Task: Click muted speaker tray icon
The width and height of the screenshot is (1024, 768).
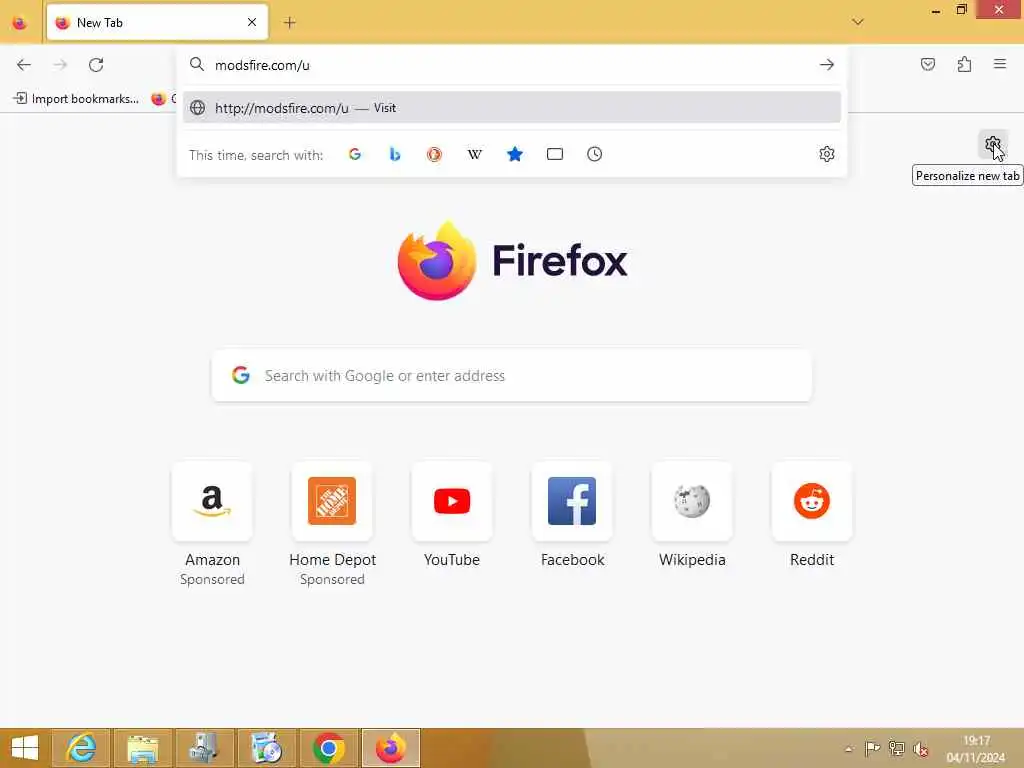Action: coord(921,749)
